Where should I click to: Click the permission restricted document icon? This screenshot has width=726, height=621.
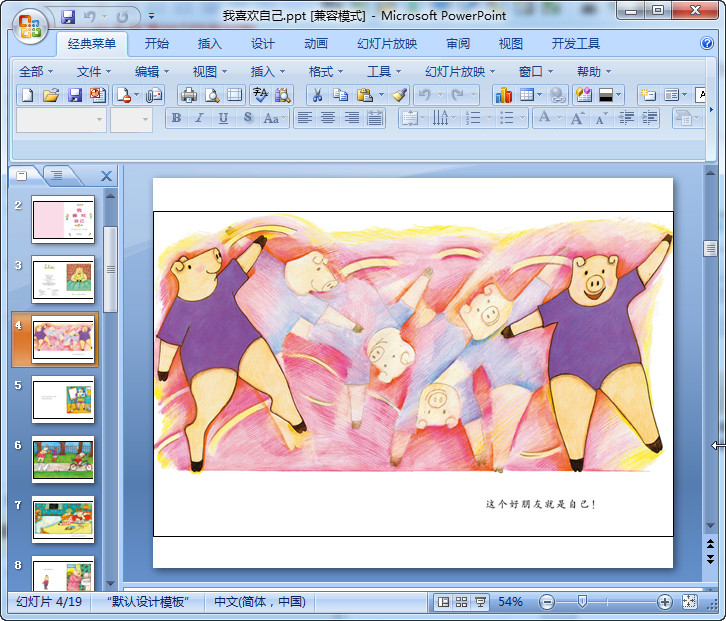tap(124, 95)
